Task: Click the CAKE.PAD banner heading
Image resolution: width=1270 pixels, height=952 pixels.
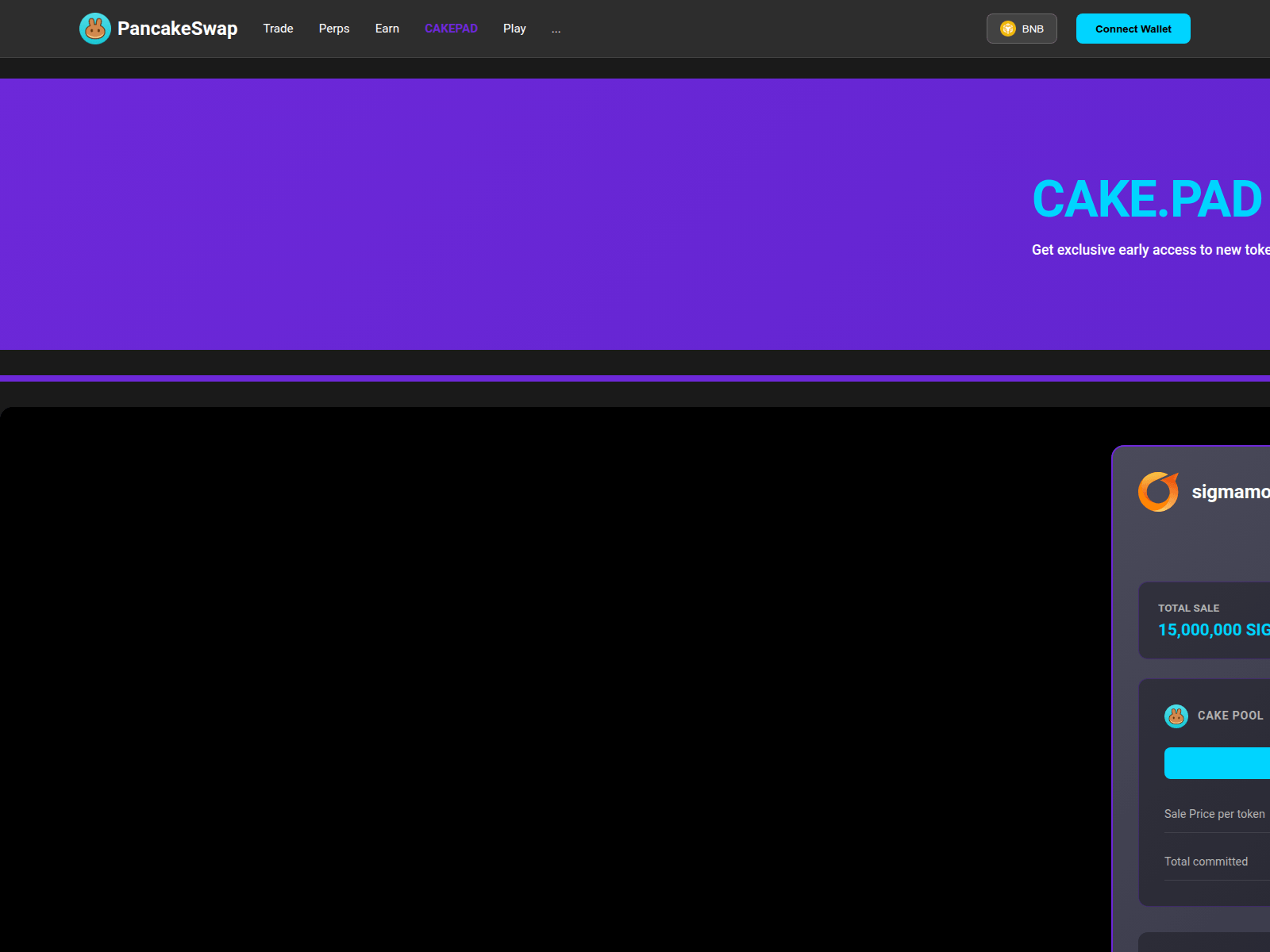Action: [x=1147, y=198]
